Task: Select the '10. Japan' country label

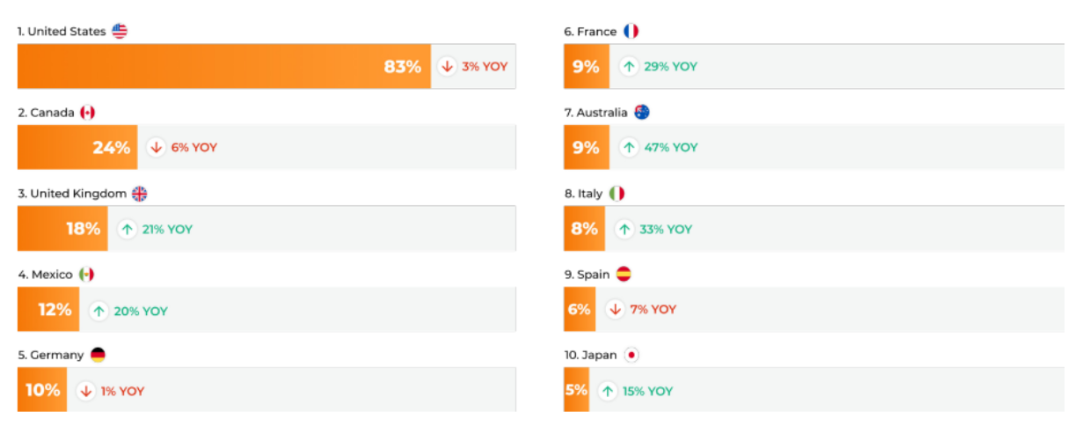Action: click(x=591, y=355)
